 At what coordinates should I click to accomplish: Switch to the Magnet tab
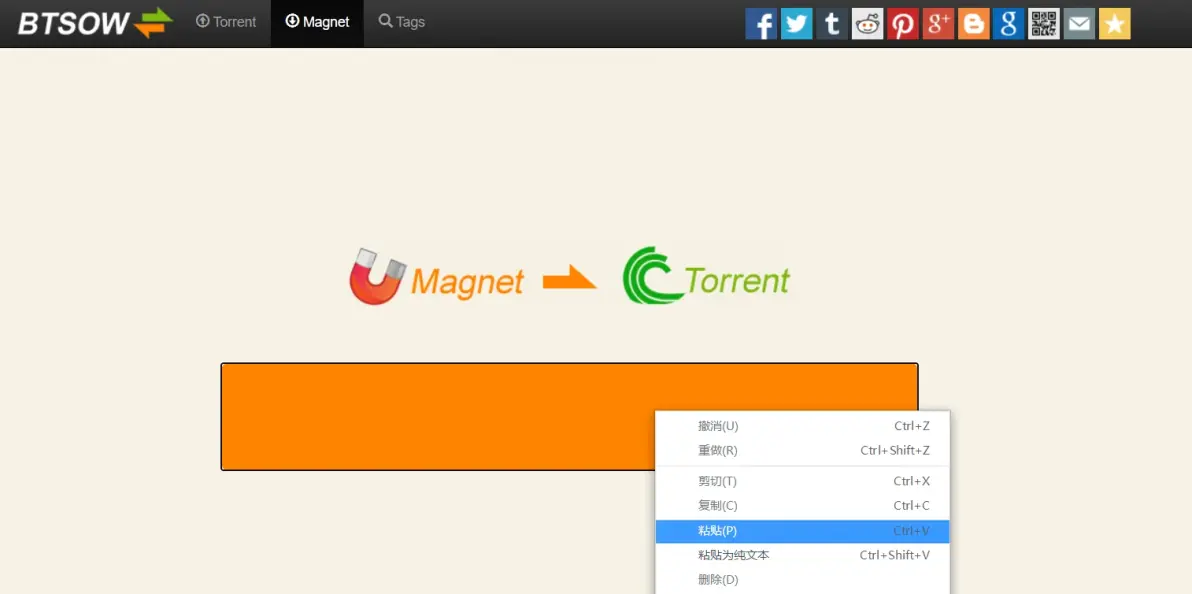point(317,22)
